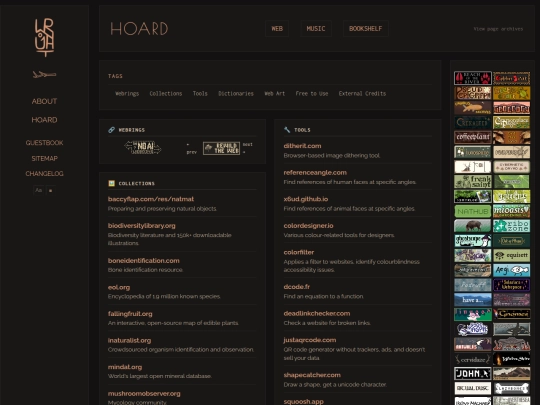This screenshot has width=540, height=405.
Task: Switch to the BOOKSHELF tab
Action: [365, 29]
